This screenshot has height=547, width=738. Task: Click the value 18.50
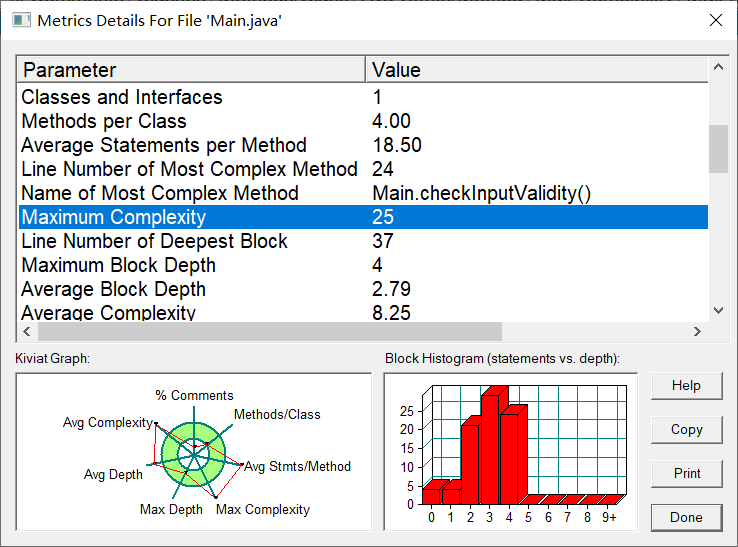(x=397, y=145)
